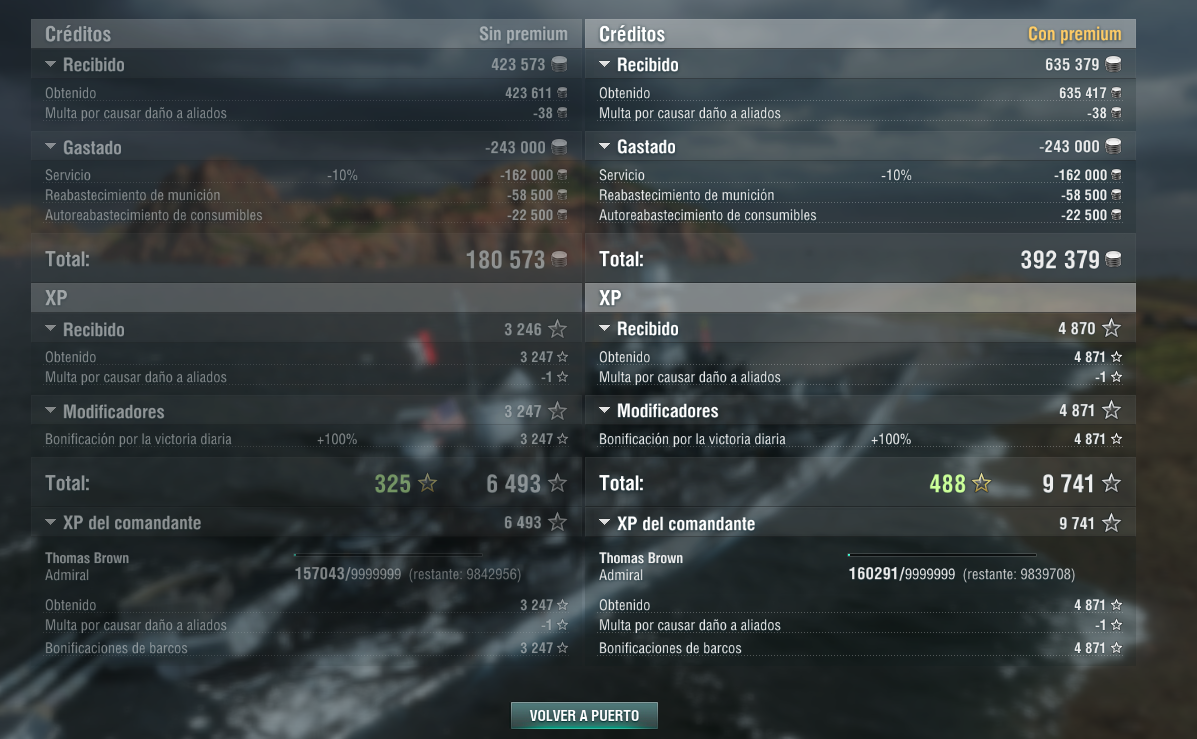The width and height of the screenshot is (1197, 739).
Task: Collapse the Gastado section with premium
Action: (605, 146)
